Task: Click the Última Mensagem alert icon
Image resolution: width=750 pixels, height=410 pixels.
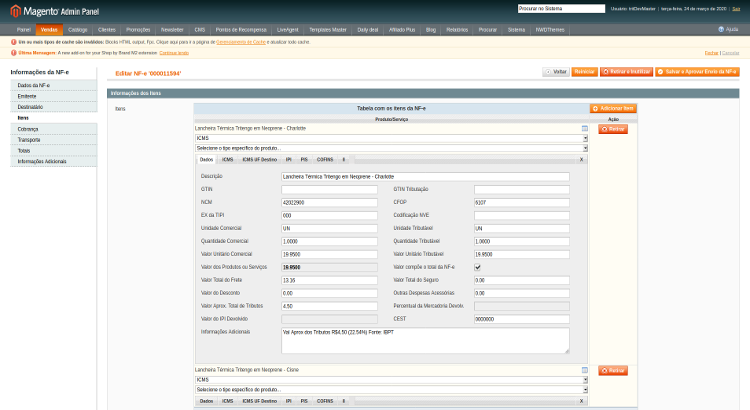Action: click(x=13, y=53)
